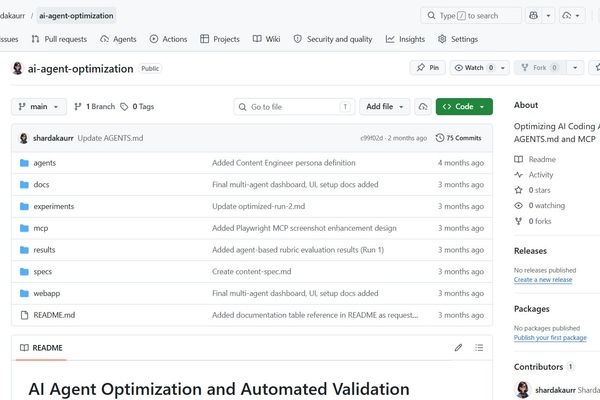Expand the Fork options dropdown arrow
Screen dimensions: 600x400
(575, 68)
